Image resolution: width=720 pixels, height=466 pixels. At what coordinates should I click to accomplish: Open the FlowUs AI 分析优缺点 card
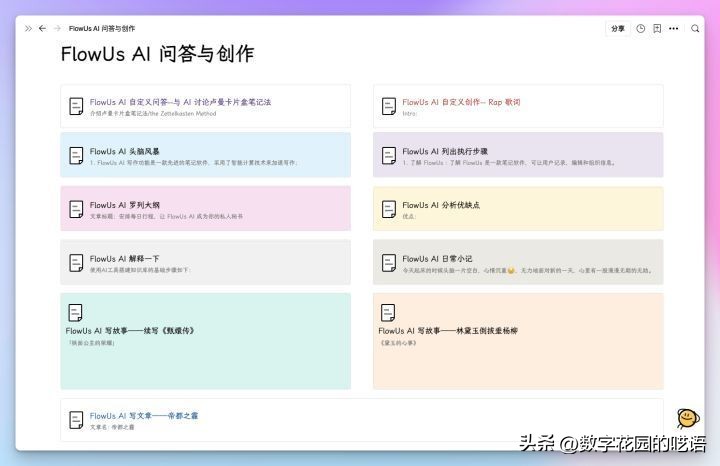518,208
